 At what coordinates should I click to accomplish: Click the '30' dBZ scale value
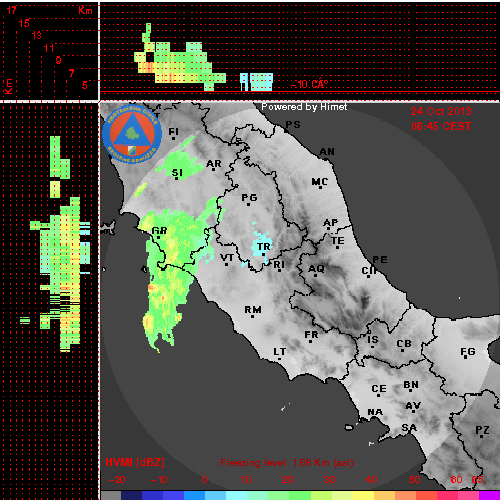[329, 480]
